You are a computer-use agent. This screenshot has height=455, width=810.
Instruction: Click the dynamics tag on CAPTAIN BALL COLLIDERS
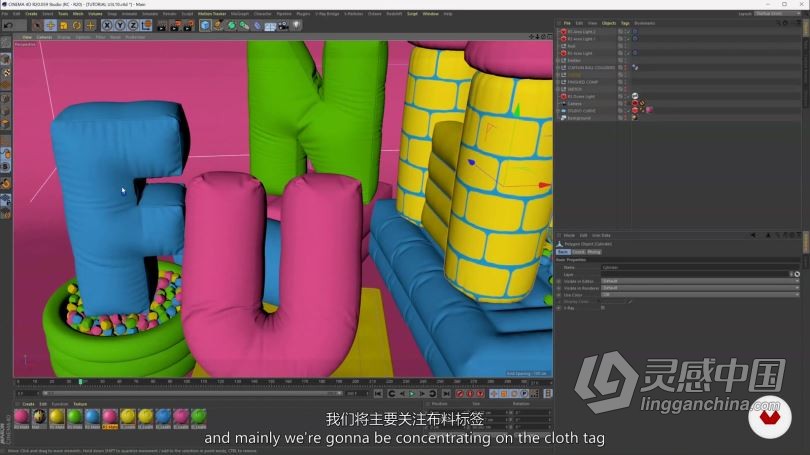point(635,68)
